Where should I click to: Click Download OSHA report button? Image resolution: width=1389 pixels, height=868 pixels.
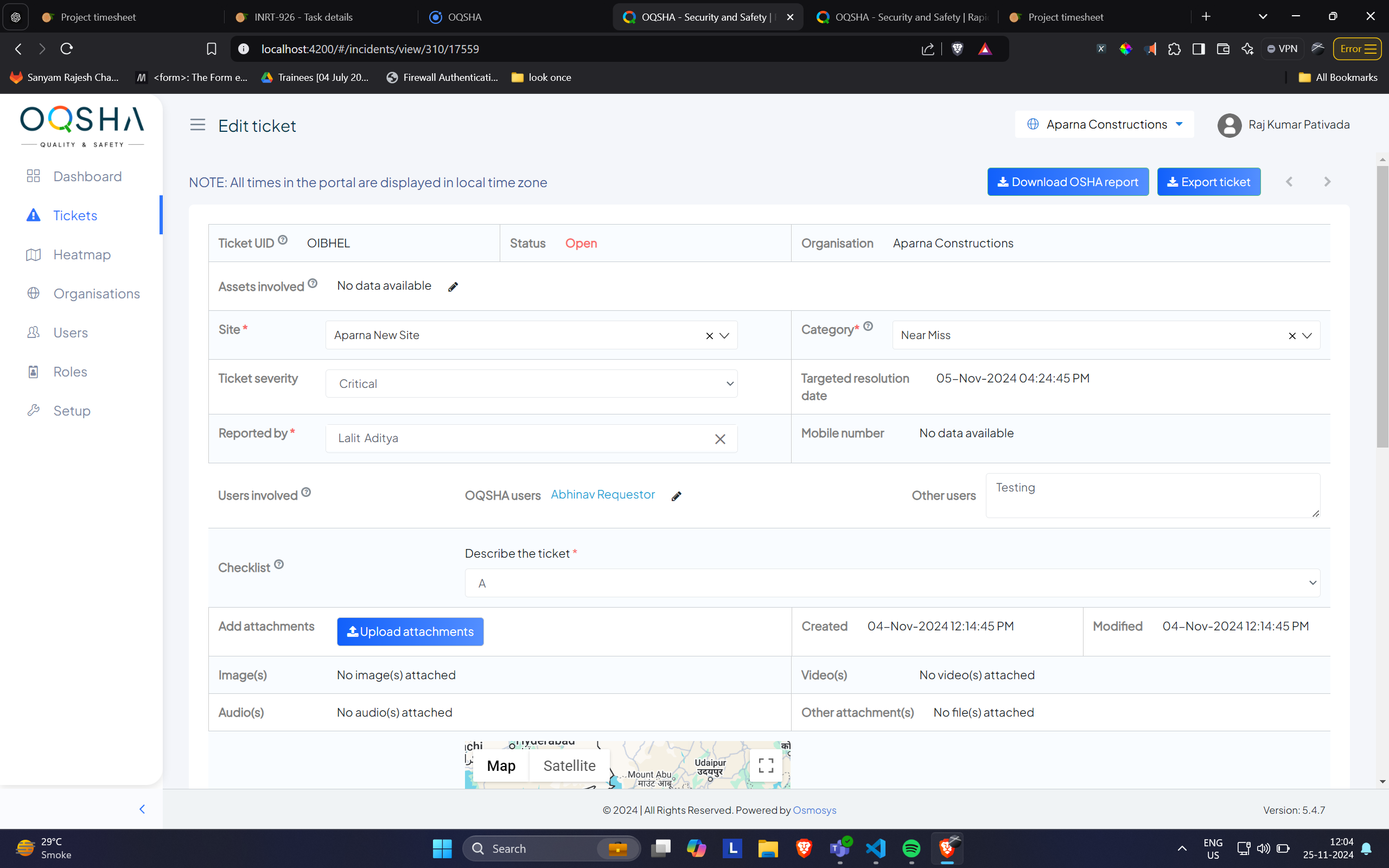click(x=1068, y=182)
